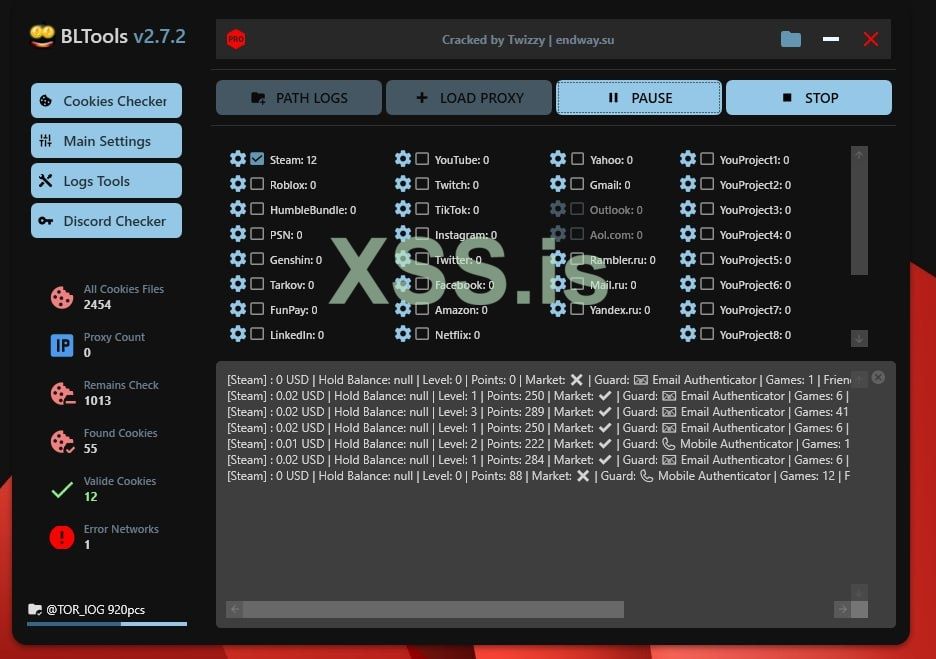Viewport: 936px width, 659px height.
Task: Open the Steam settings gear icon
Action: point(238,159)
